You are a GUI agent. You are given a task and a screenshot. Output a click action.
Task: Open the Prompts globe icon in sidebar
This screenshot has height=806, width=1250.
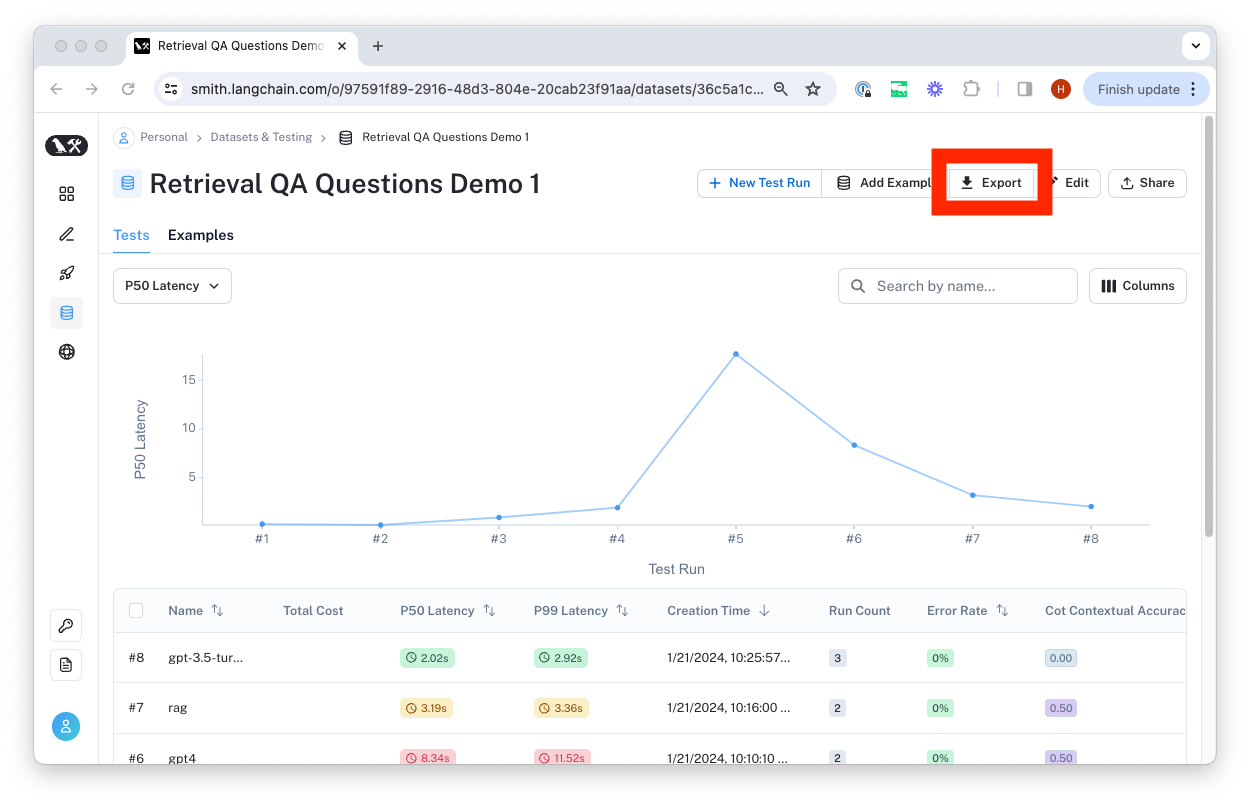coord(66,351)
